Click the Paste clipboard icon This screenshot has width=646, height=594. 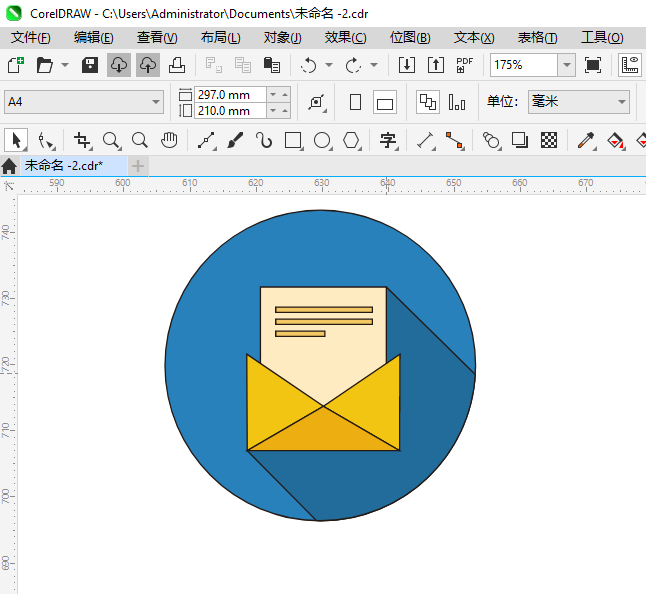tap(272, 65)
